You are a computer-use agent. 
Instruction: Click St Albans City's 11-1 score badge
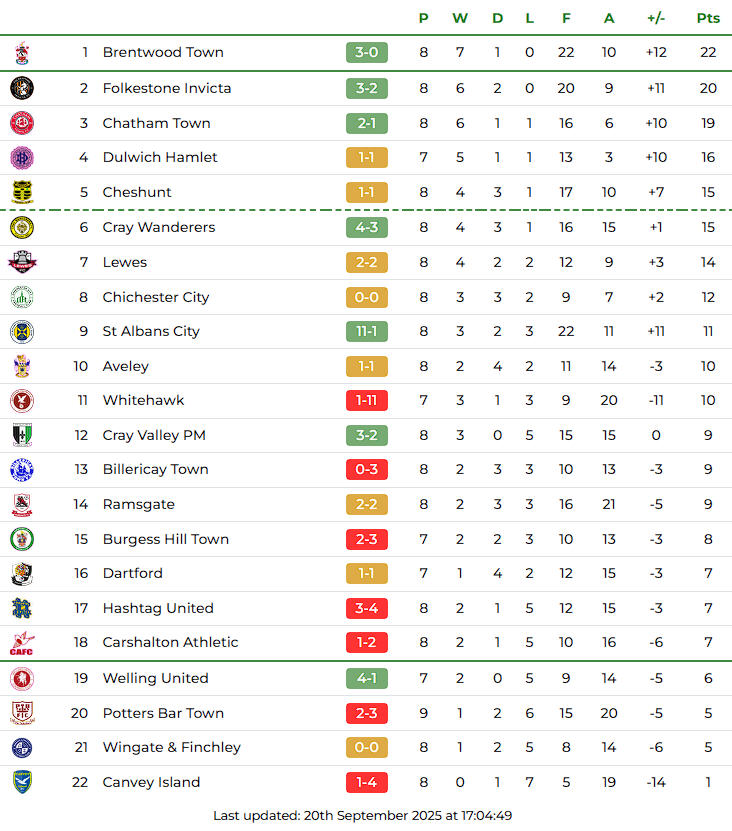(366, 331)
